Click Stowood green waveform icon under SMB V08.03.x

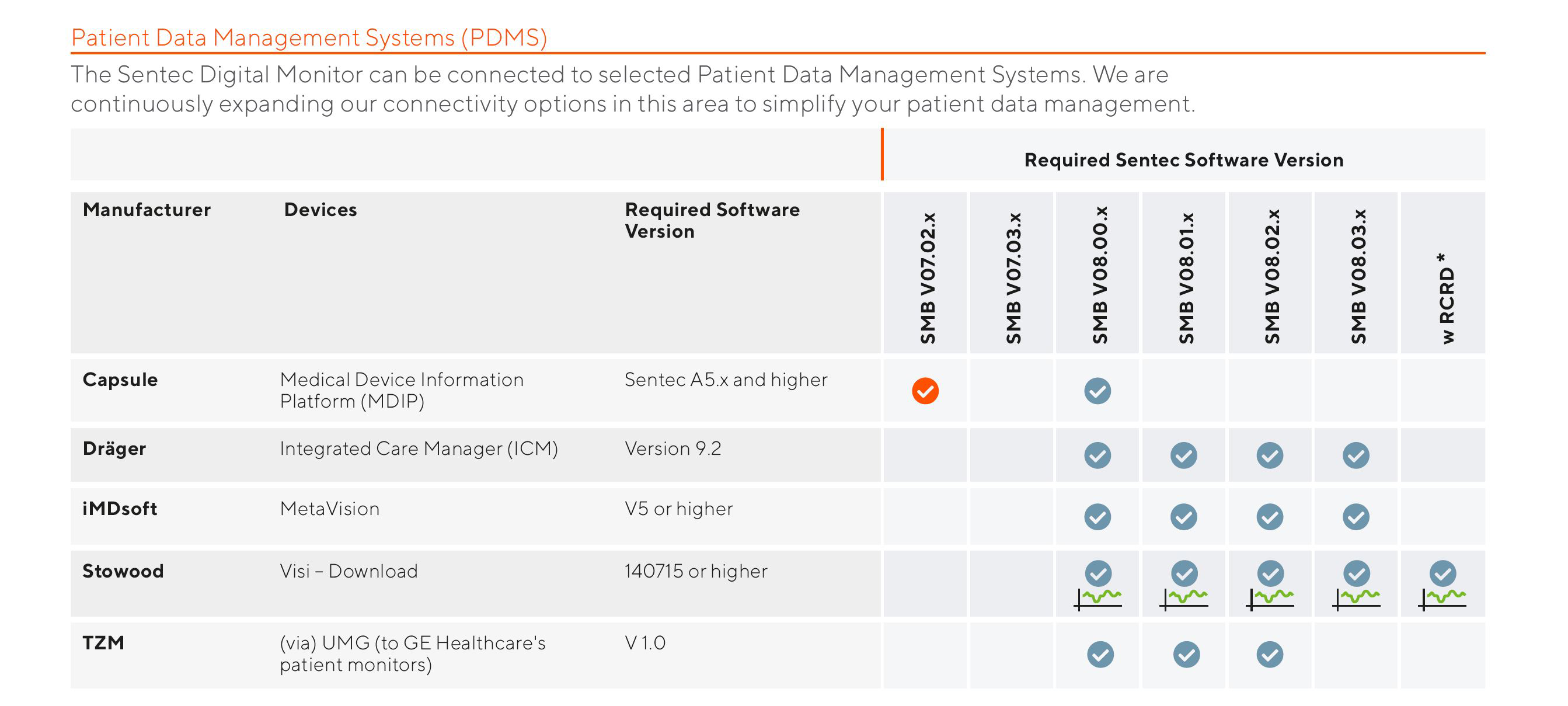tap(1356, 599)
